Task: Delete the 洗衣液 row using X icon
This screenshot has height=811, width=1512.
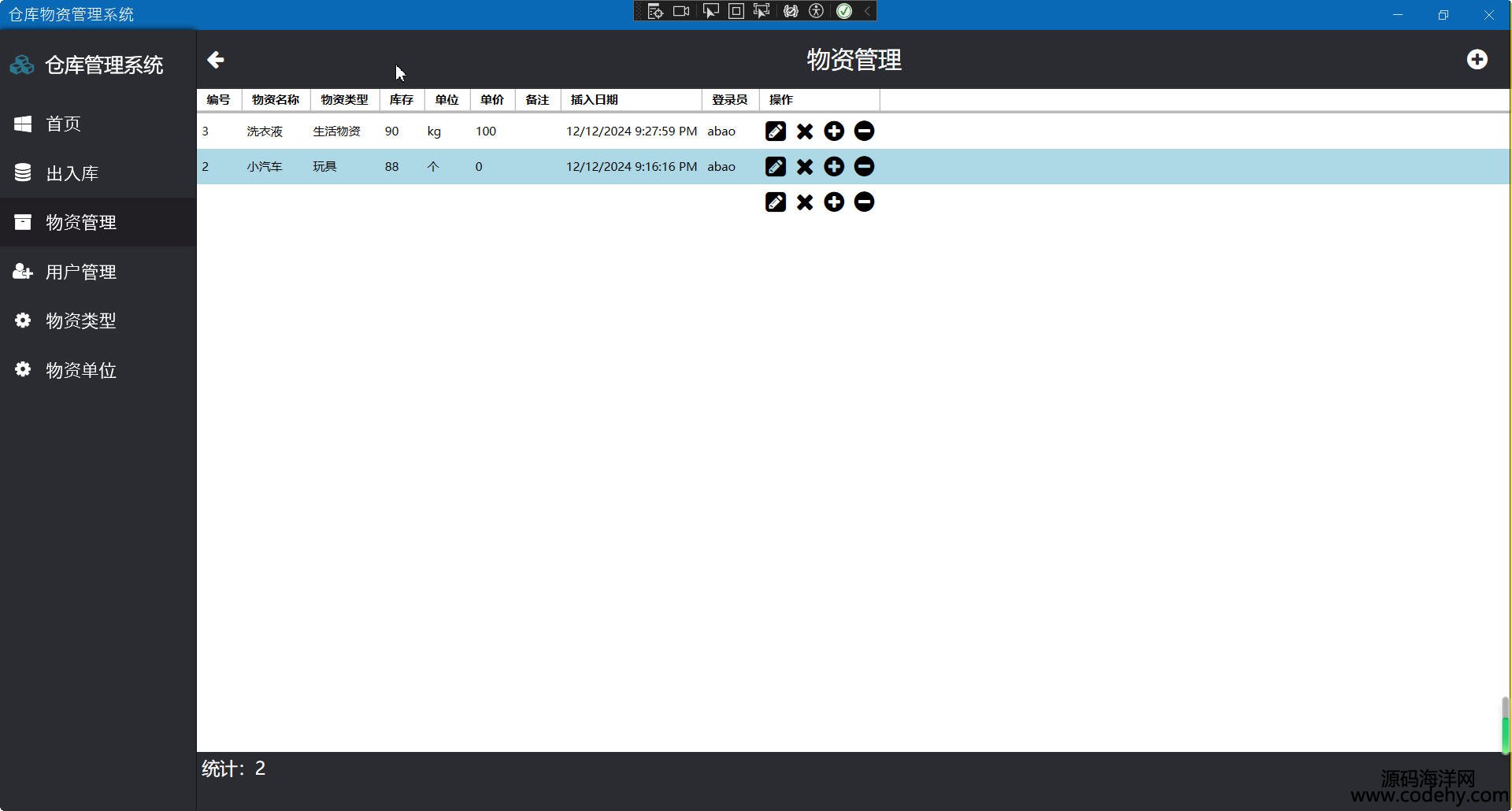Action: tap(804, 131)
